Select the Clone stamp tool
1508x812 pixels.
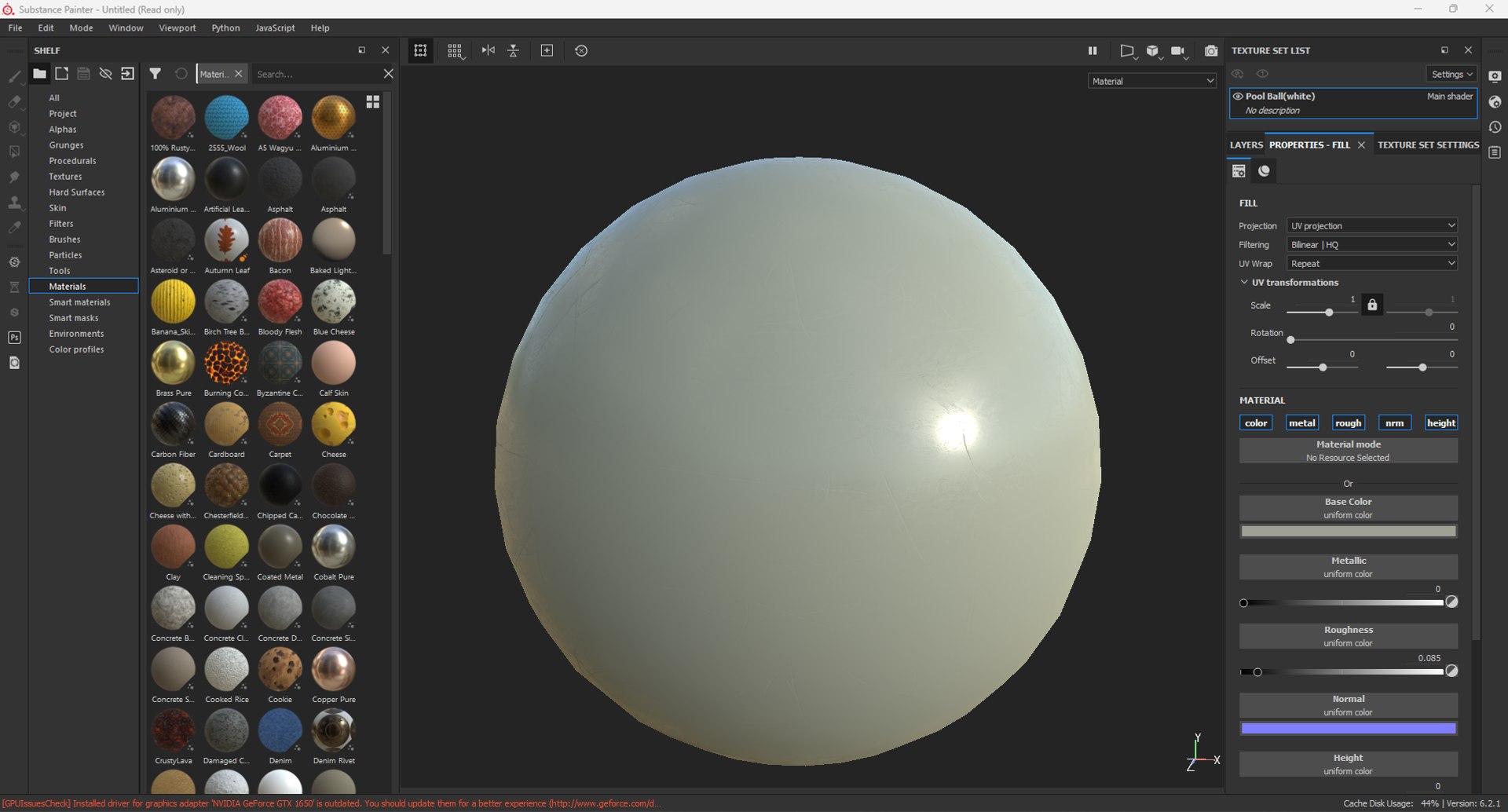(14, 202)
